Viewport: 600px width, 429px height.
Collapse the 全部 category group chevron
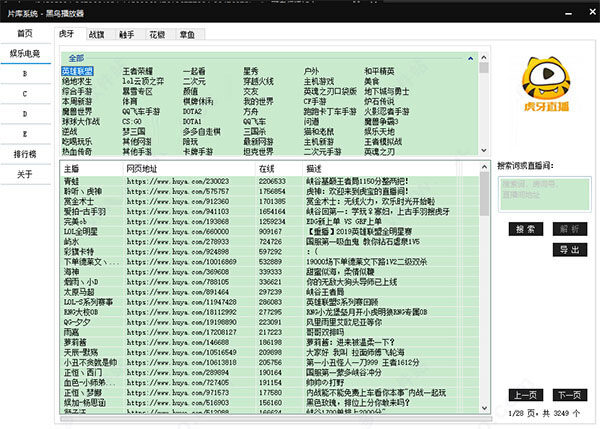470,59
